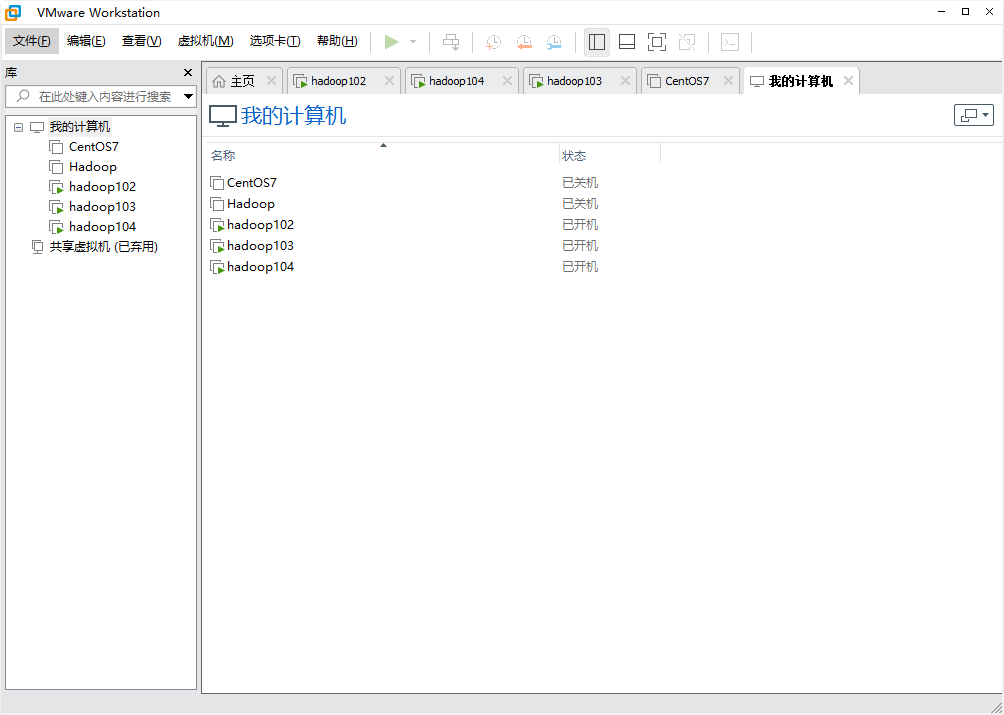1004x715 pixels.
Task: Open the 查看(V) menu
Action: pyautogui.click(x=142, y=41)
